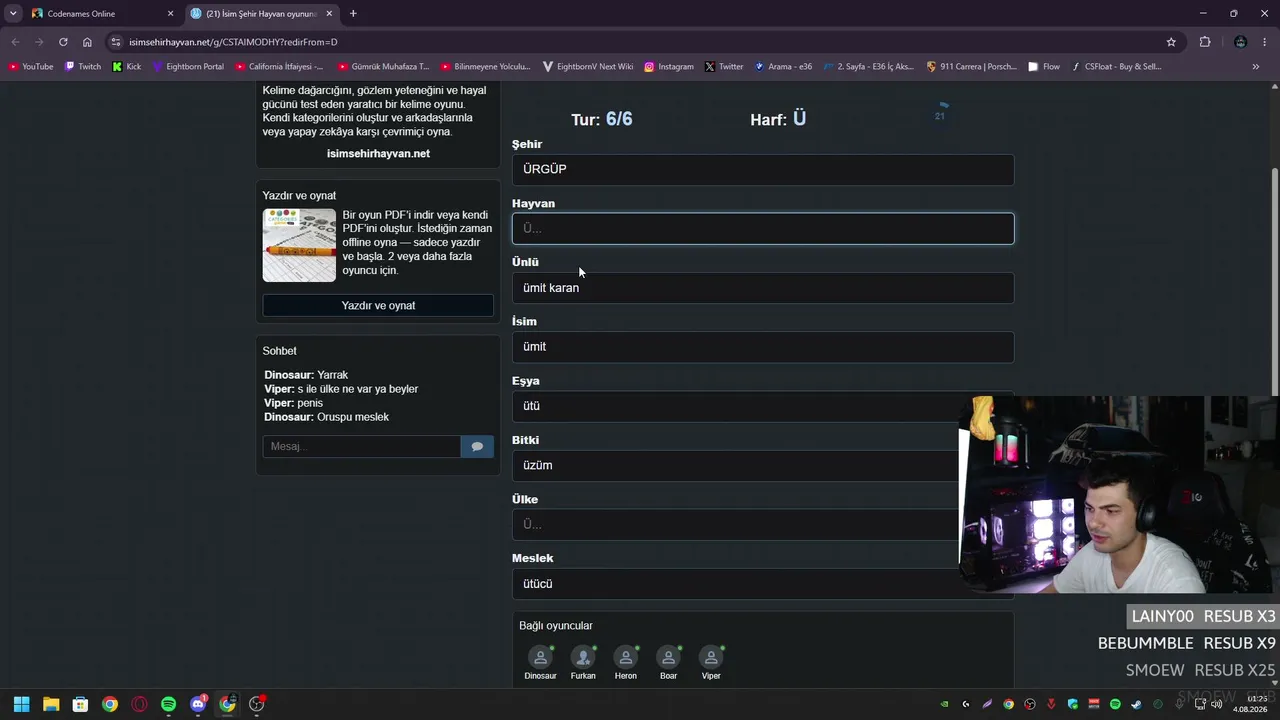Send the chat message with speech-bubble button

477,446
